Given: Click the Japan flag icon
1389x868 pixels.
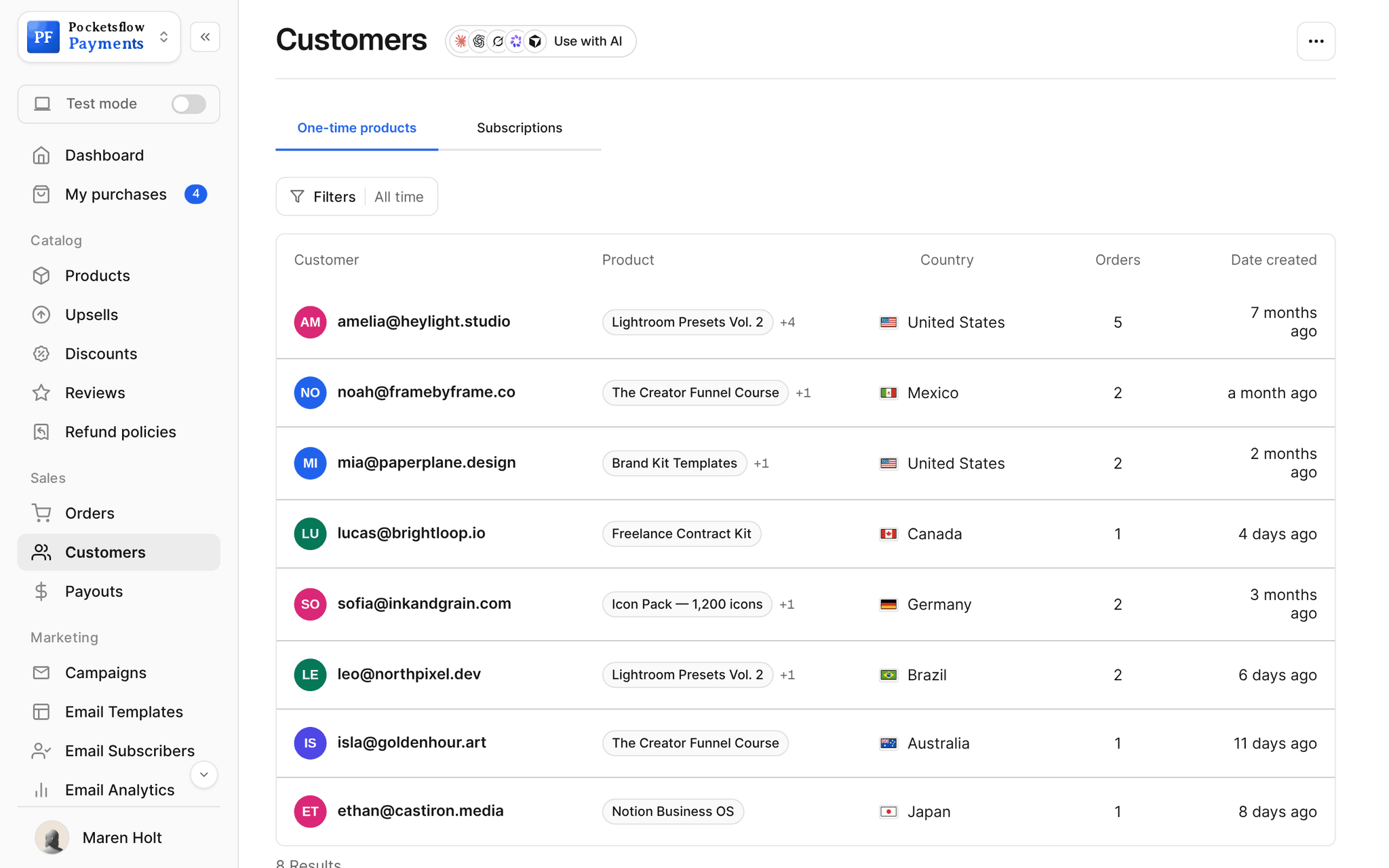Looking at the screenshot, I should 888,812.
